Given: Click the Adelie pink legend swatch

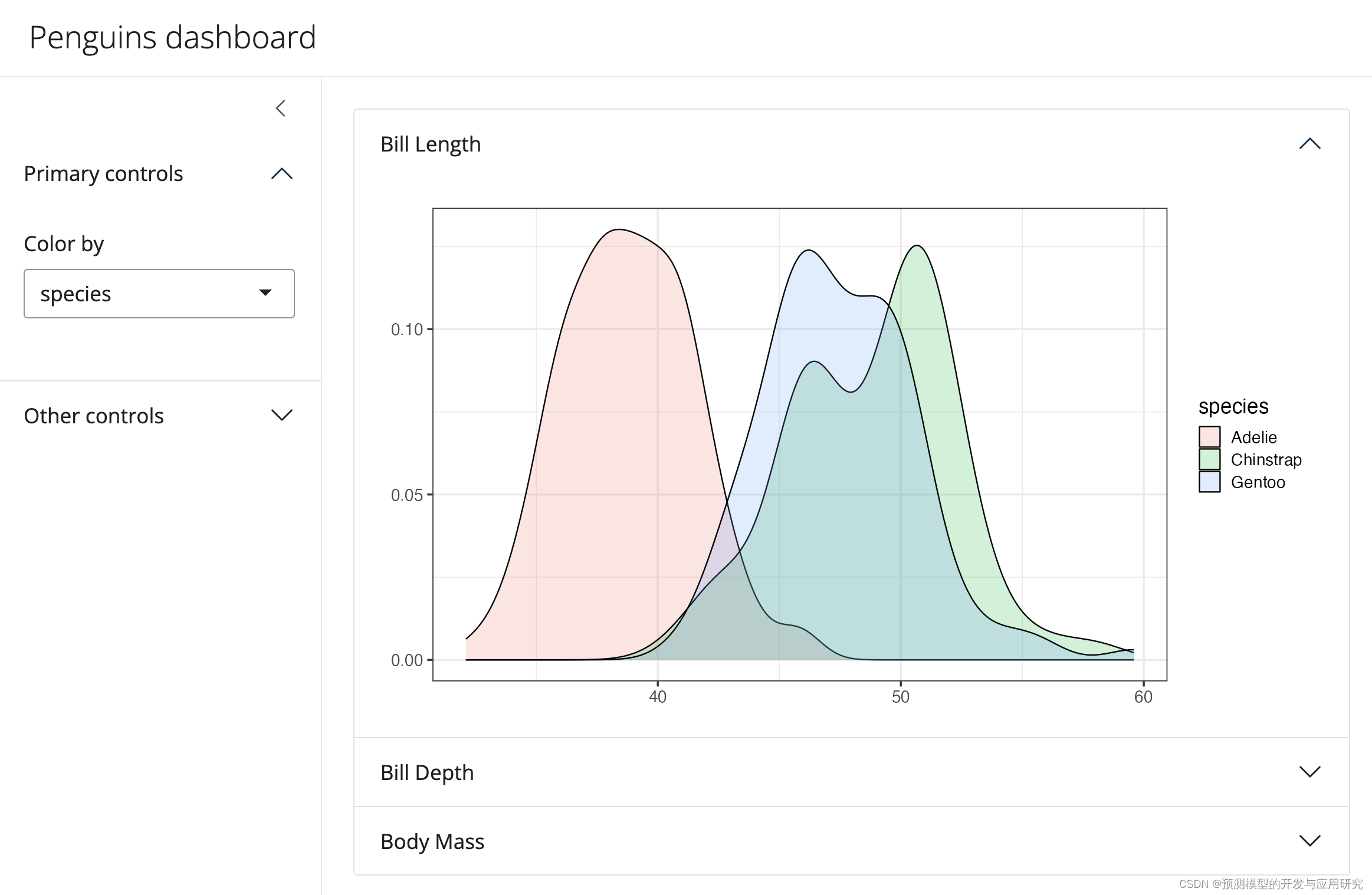Looking at the screenshot, I should click(1209, 437).
